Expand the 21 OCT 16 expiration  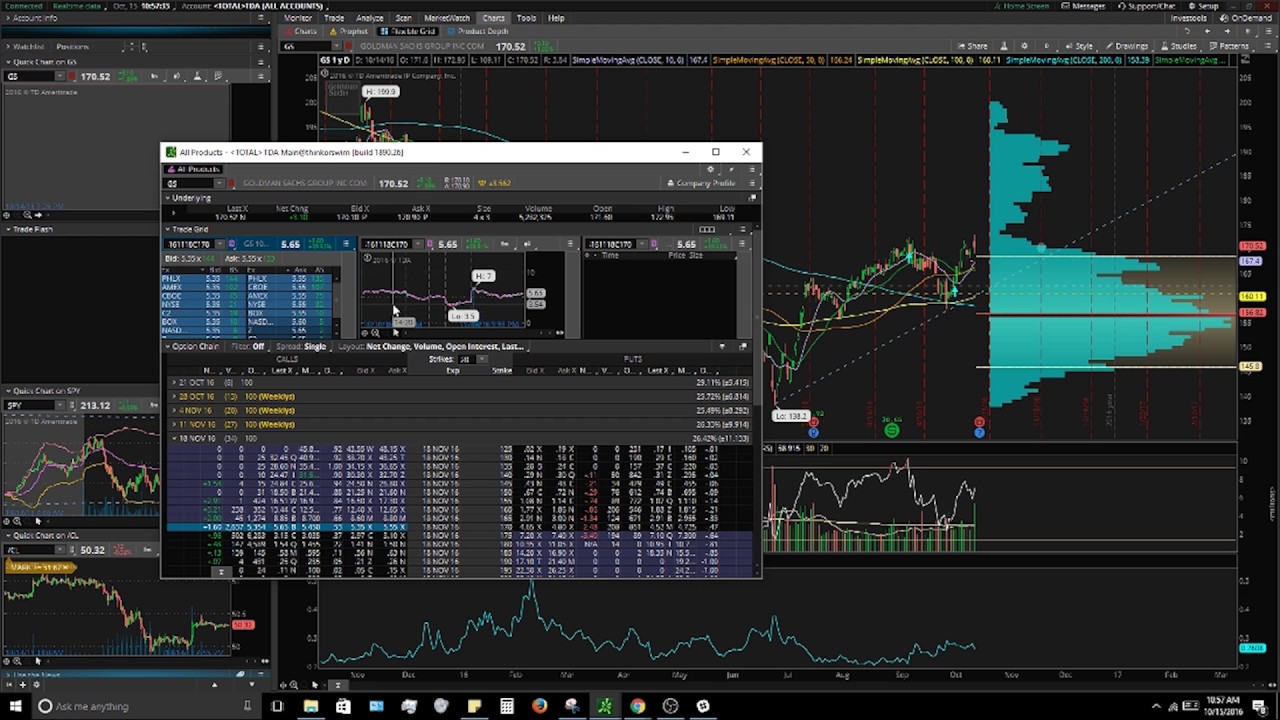click(174, 383)
